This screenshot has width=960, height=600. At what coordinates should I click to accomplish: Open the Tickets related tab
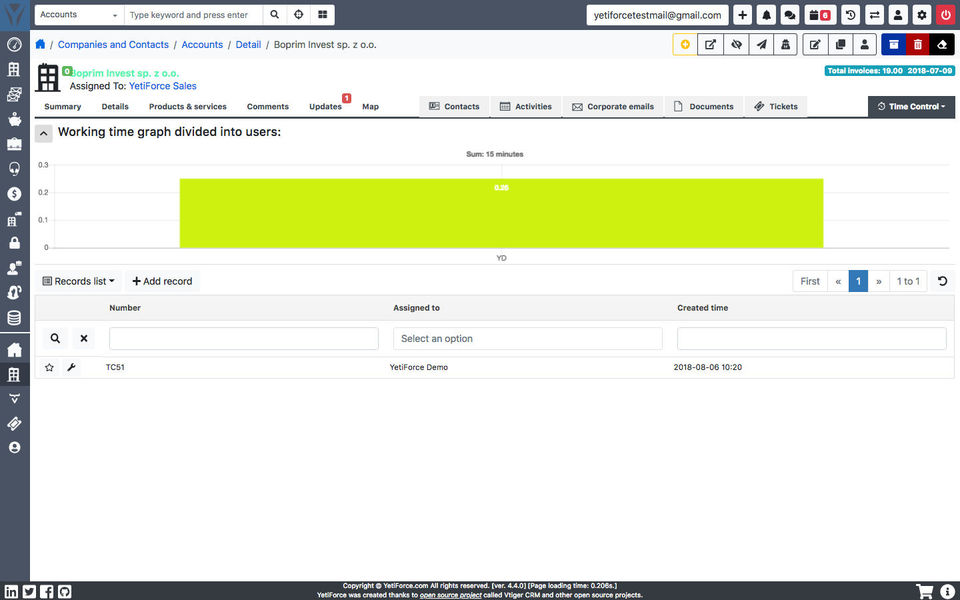(x=776, y=107)
